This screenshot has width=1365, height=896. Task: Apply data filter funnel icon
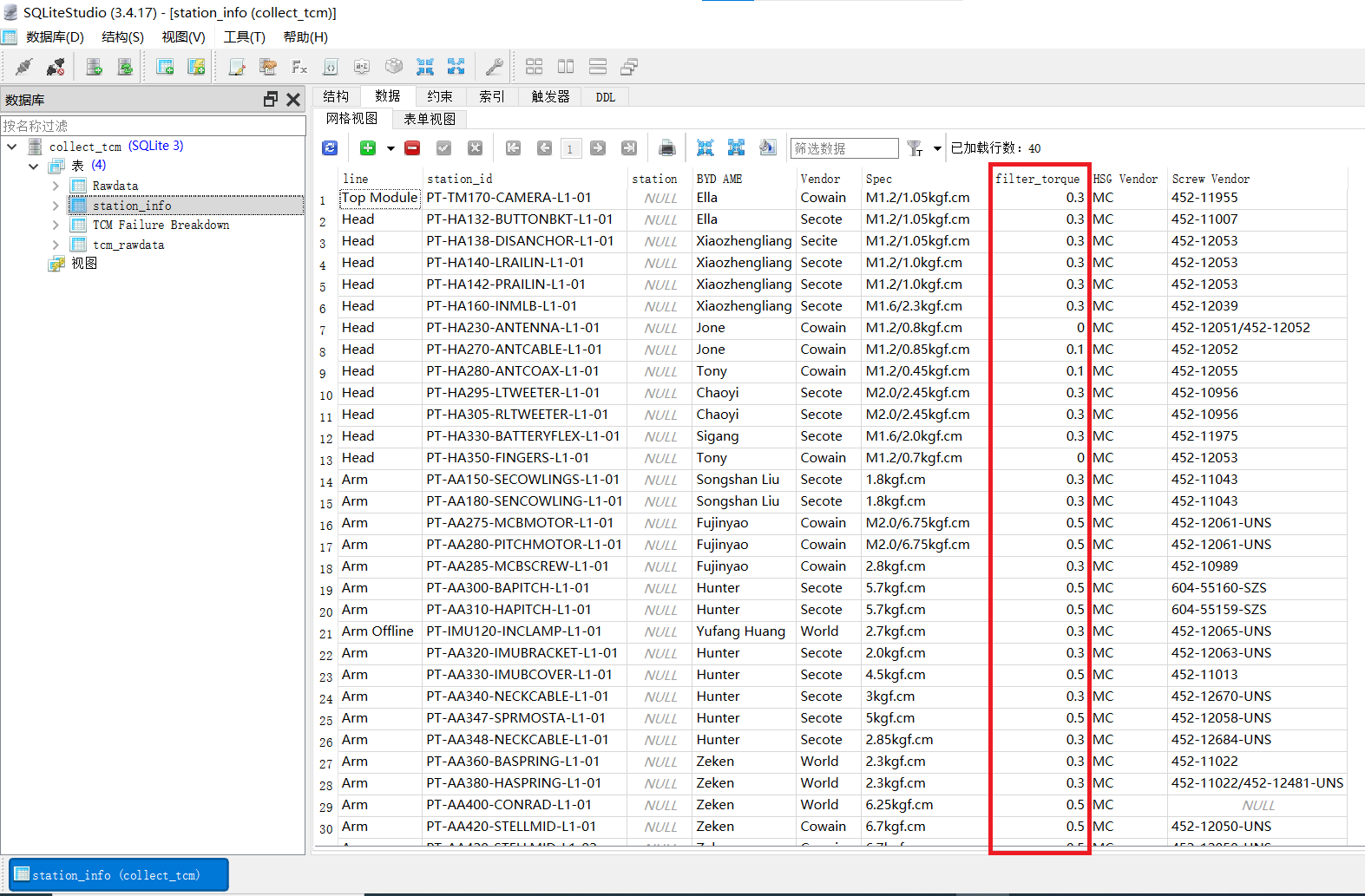(x=915, y=148)
